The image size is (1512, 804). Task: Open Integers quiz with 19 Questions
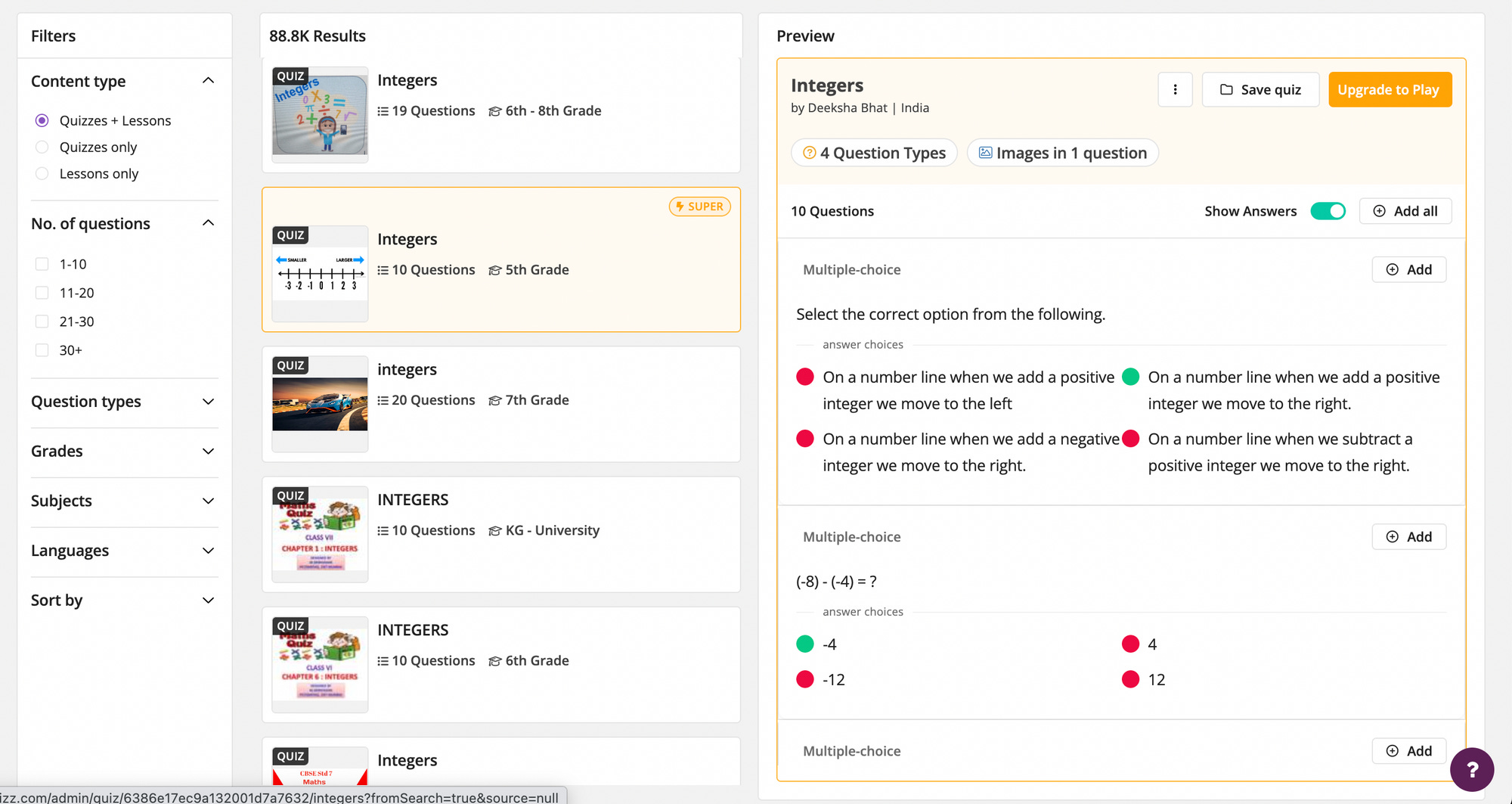[x=501, y=116]
